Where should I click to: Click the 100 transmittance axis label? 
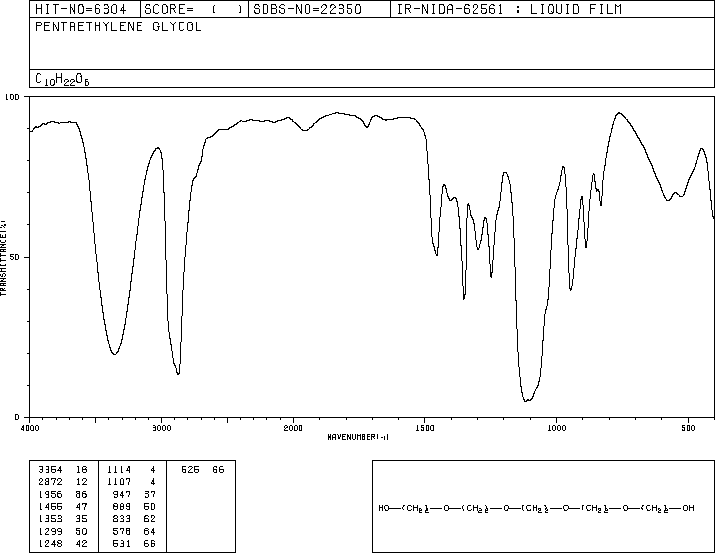12,97
